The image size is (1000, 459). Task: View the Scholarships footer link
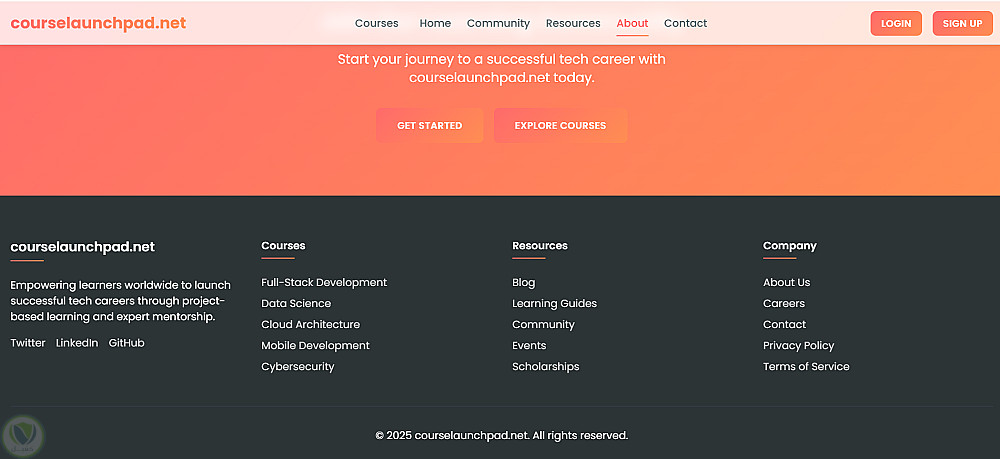(545, 367)
